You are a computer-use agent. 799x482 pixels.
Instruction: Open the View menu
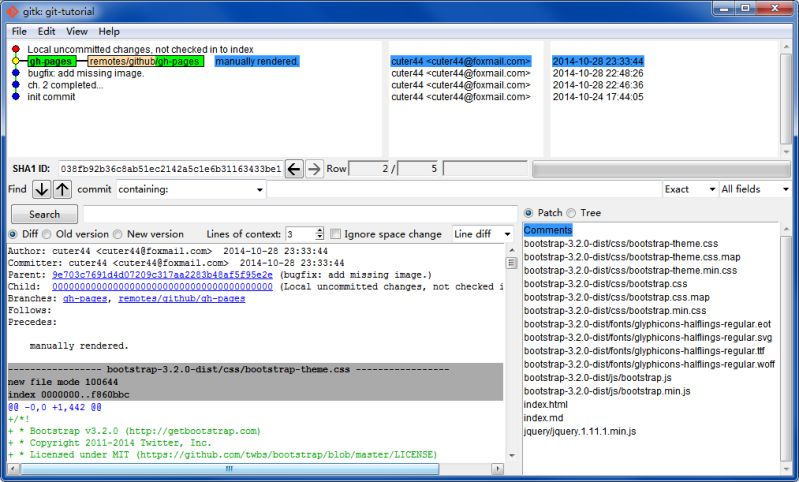tap(77, 32)
